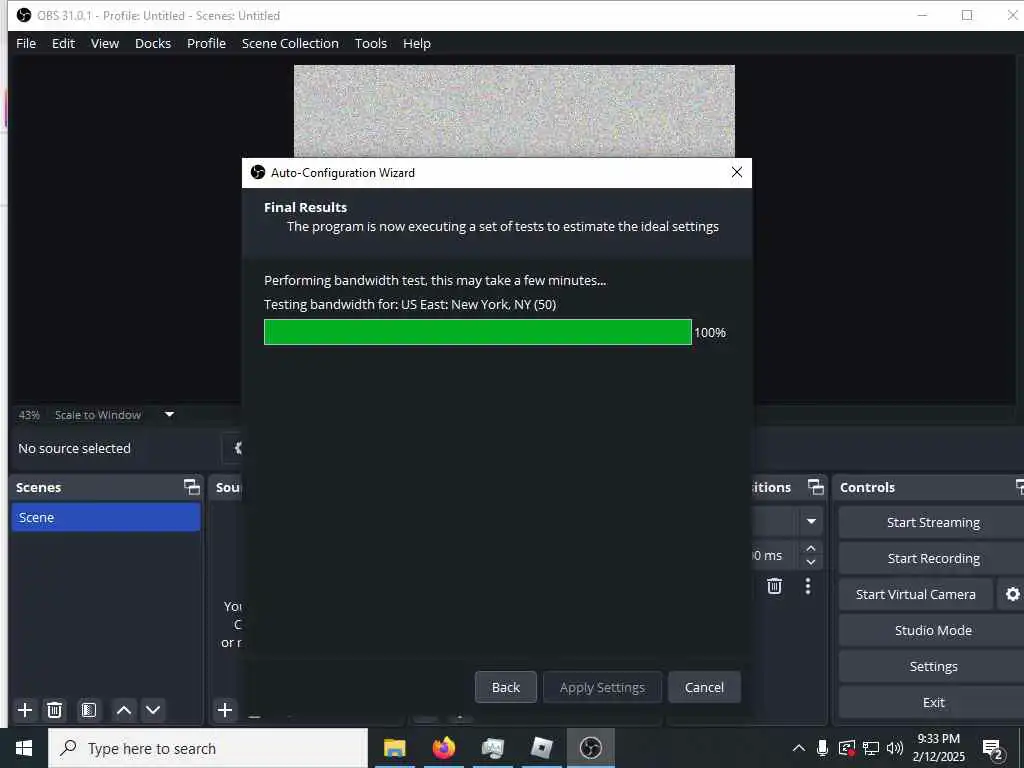Open Settings from Controls dock
Screen dimensions: 1024x768
tap(933, 666)
